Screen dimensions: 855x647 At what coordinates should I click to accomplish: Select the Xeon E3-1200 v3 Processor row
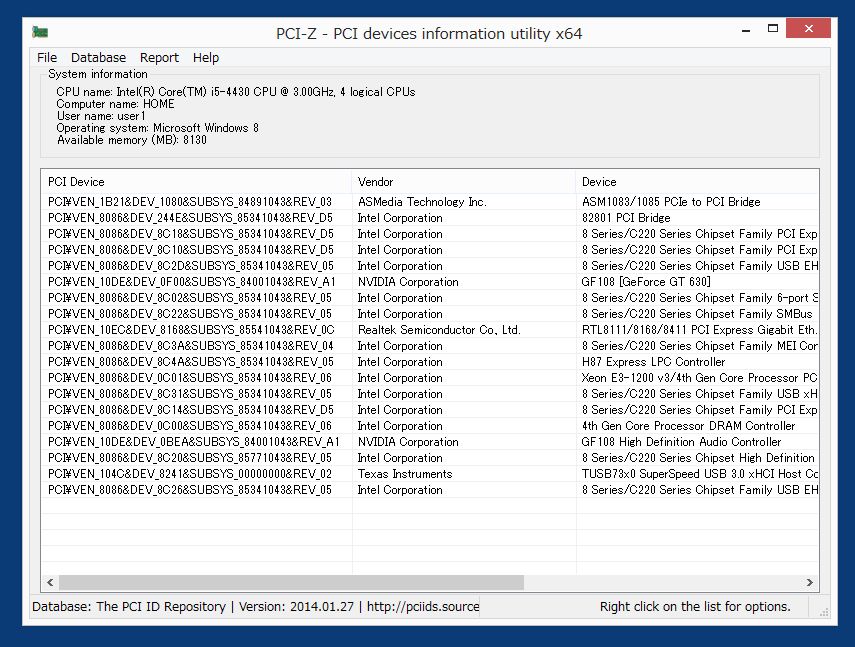coord(430,378)
